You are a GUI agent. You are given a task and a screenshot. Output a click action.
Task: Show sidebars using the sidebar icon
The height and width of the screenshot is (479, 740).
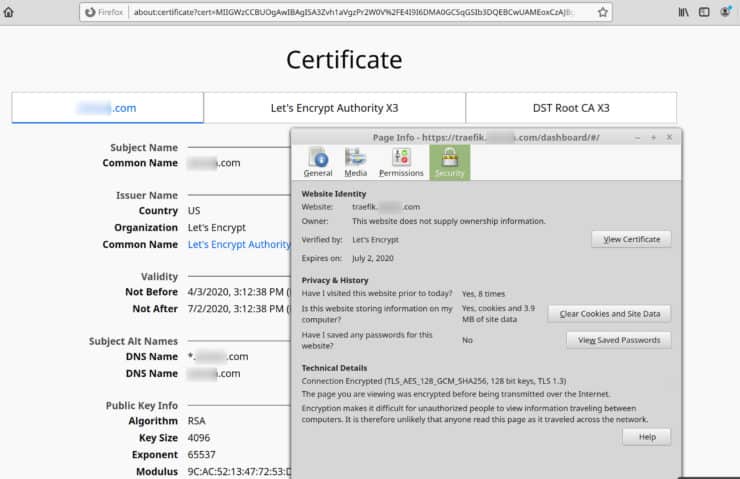coord(704,12)
